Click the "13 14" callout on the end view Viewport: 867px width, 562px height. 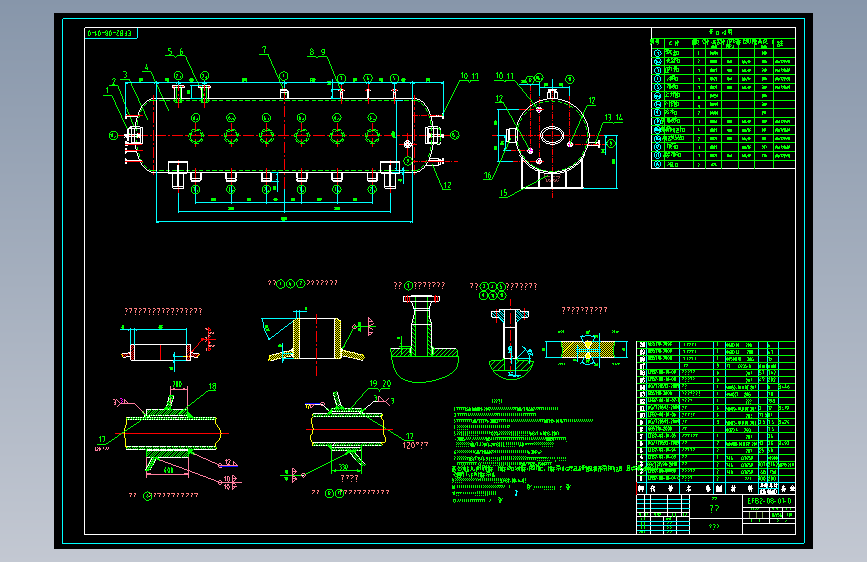[x=613, y=118]
